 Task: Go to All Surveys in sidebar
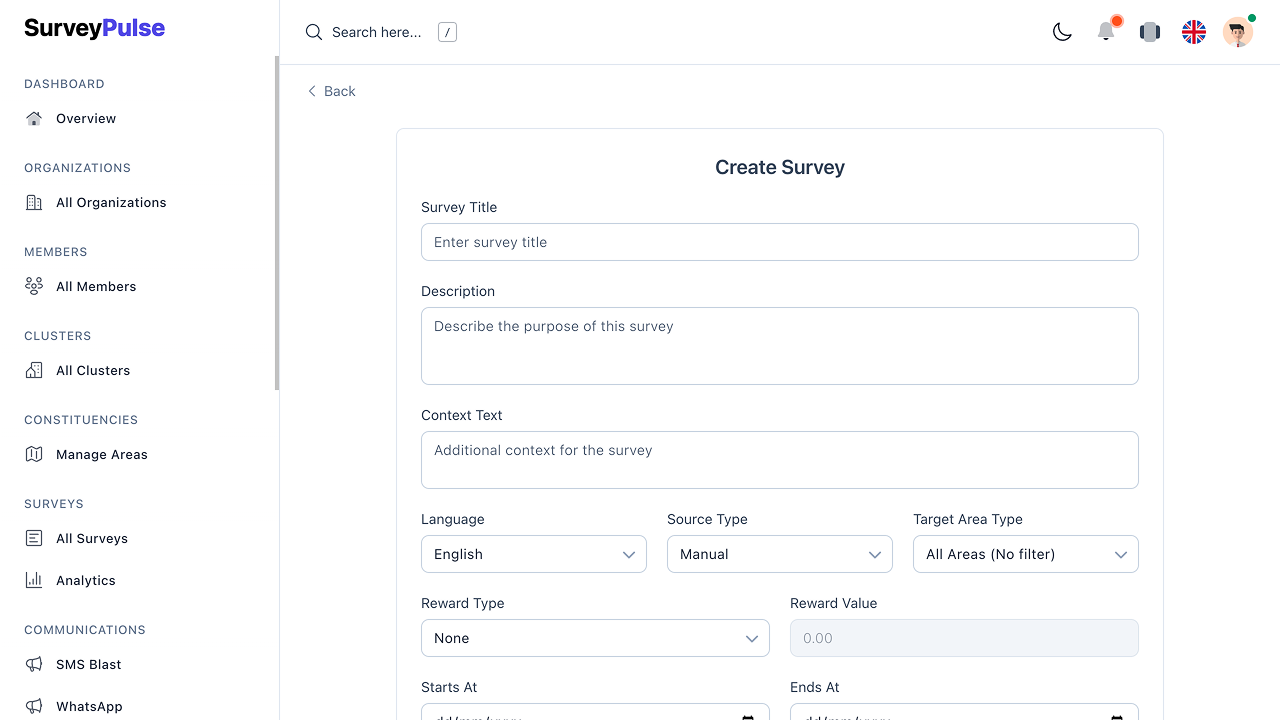[x=92, y=538]
